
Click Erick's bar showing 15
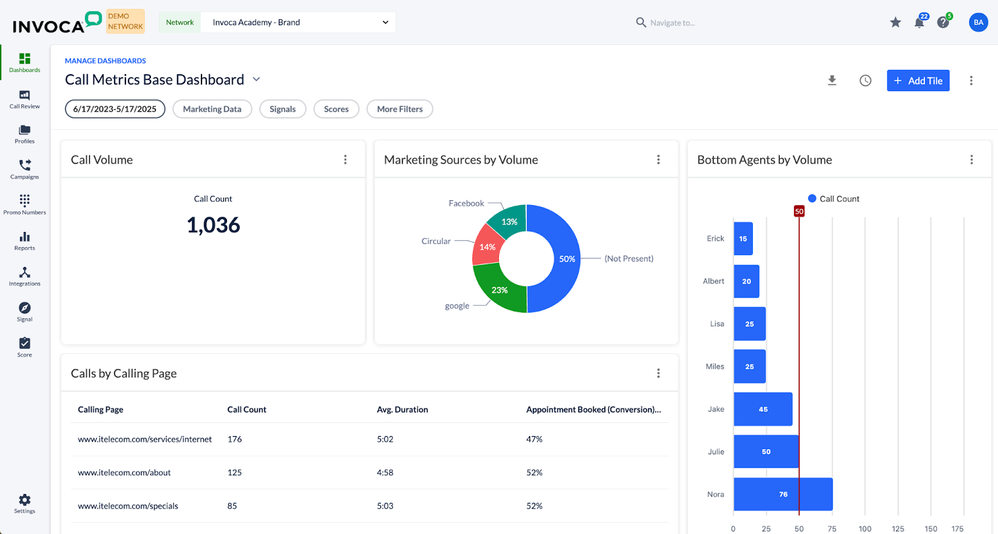point(743,239)
